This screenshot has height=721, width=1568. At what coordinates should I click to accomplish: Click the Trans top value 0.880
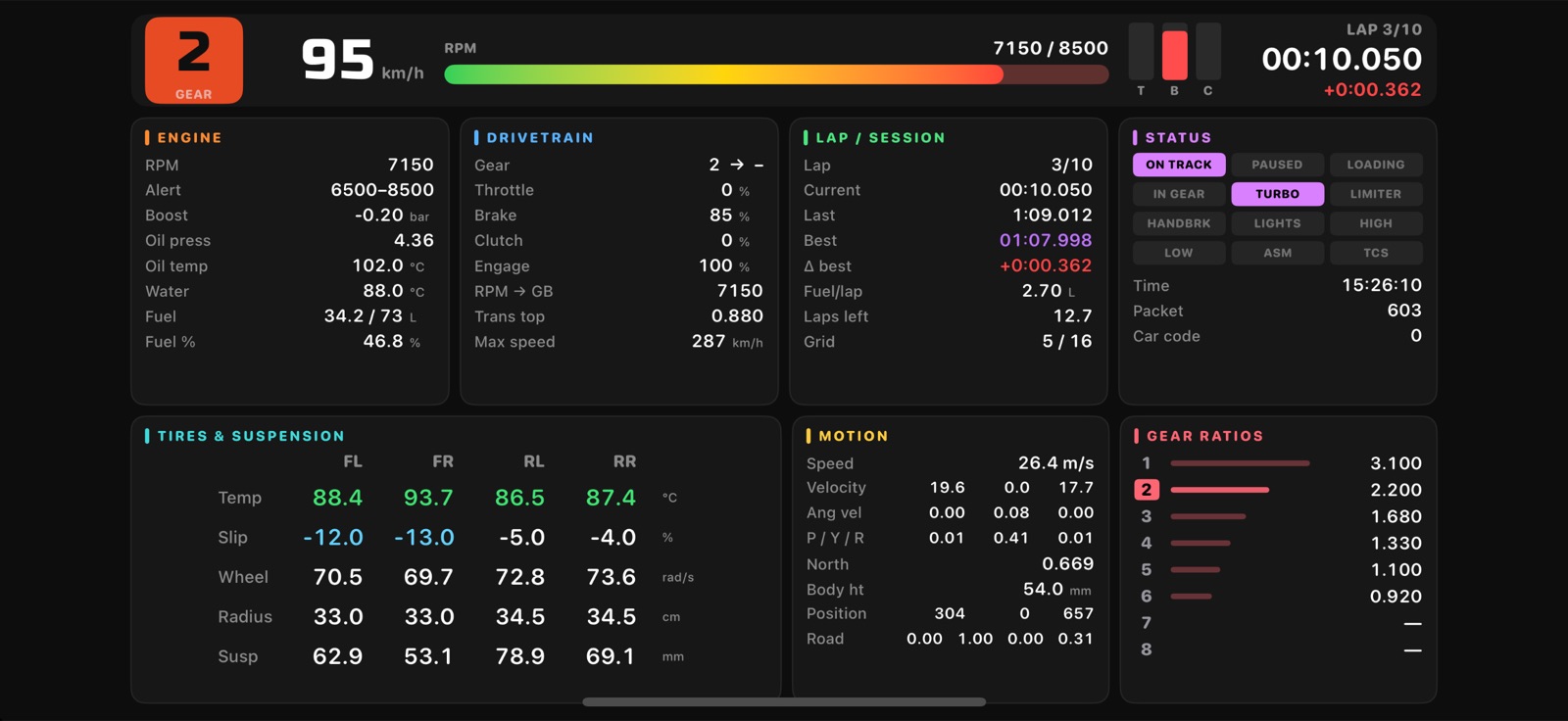point(737,315)
